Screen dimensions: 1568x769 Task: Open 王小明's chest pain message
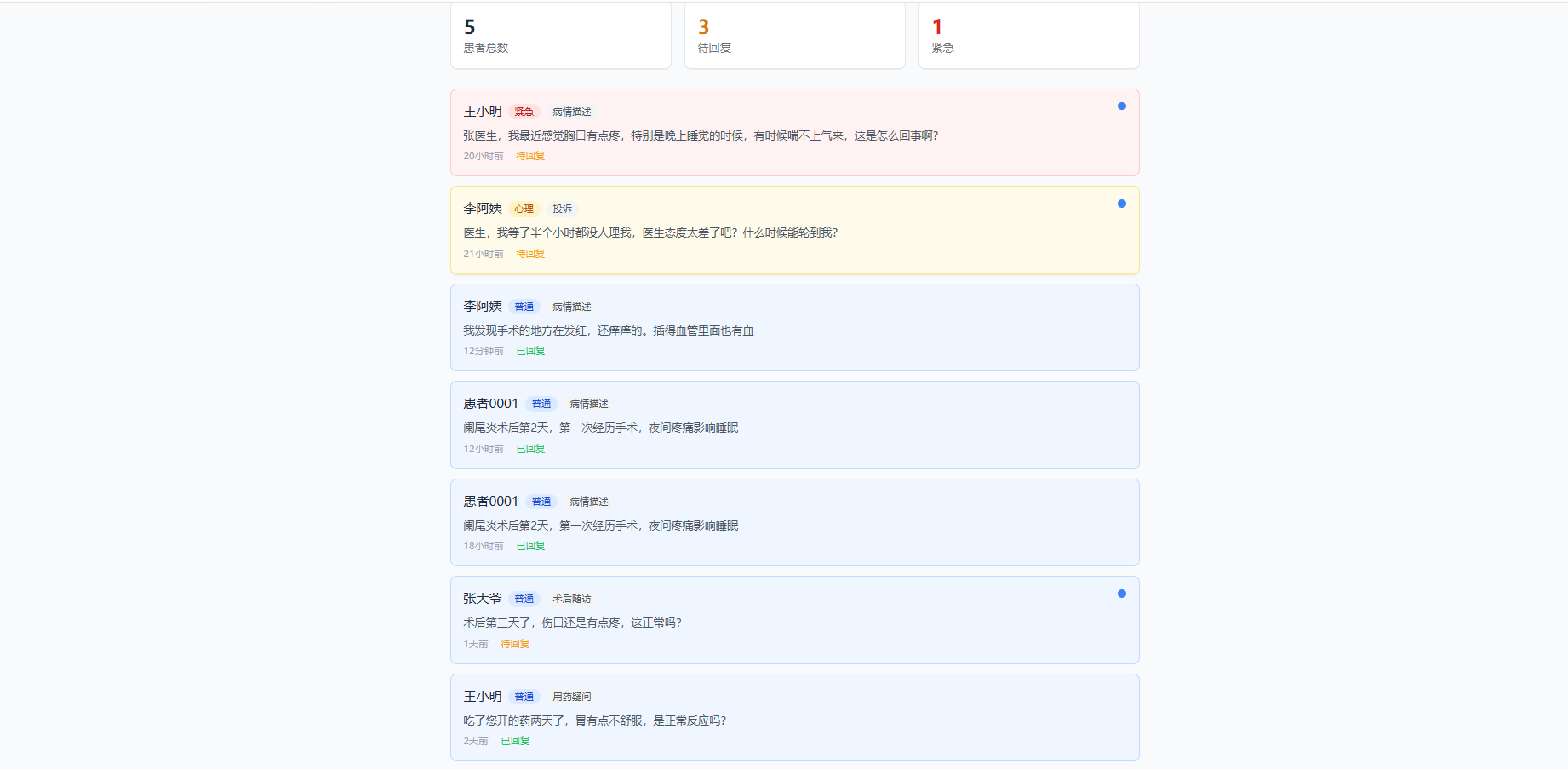coord(700,135)
